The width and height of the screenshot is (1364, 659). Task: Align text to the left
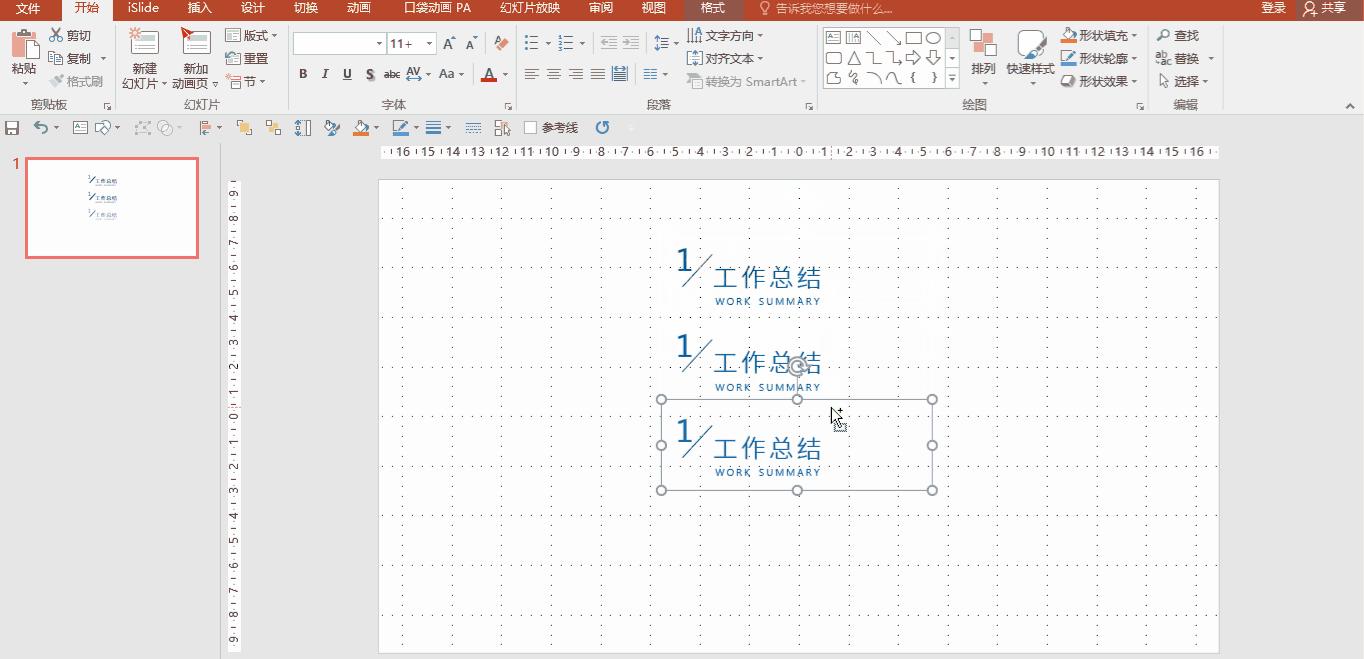[531, 74]
